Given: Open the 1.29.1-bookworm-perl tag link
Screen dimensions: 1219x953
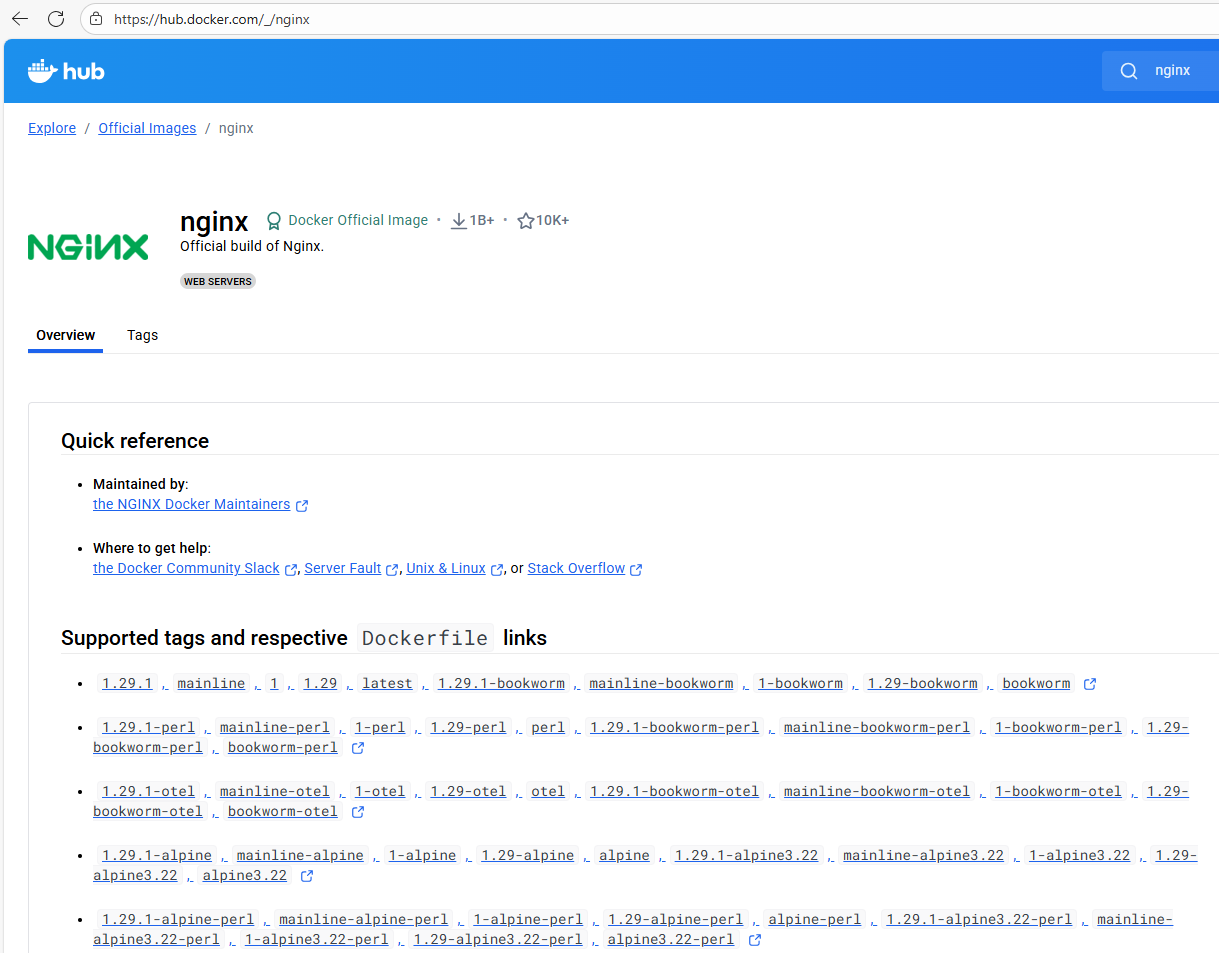Looking at the screenshot, I should 674,727.
